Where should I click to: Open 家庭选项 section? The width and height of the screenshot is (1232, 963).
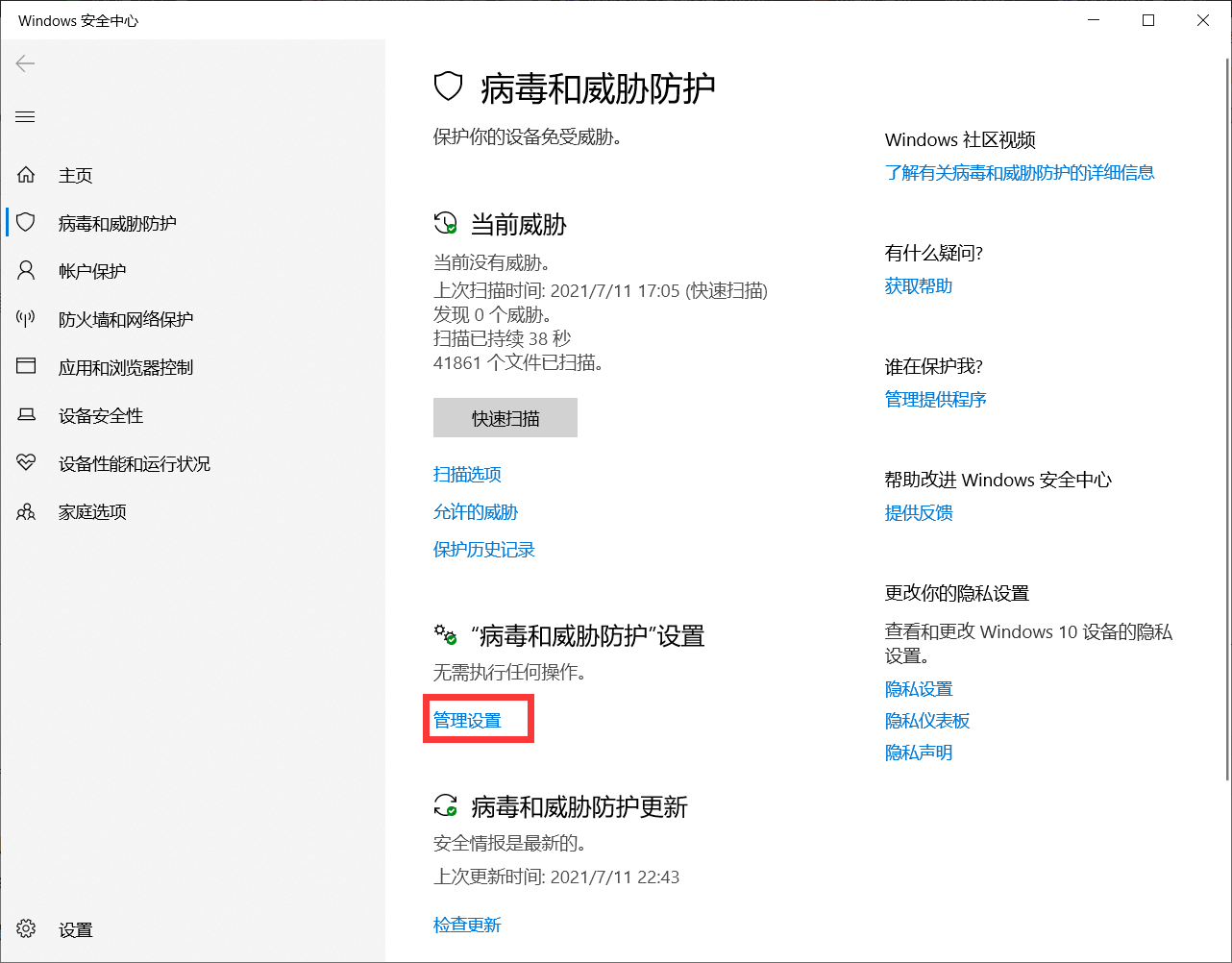click(x=92, y=511)
